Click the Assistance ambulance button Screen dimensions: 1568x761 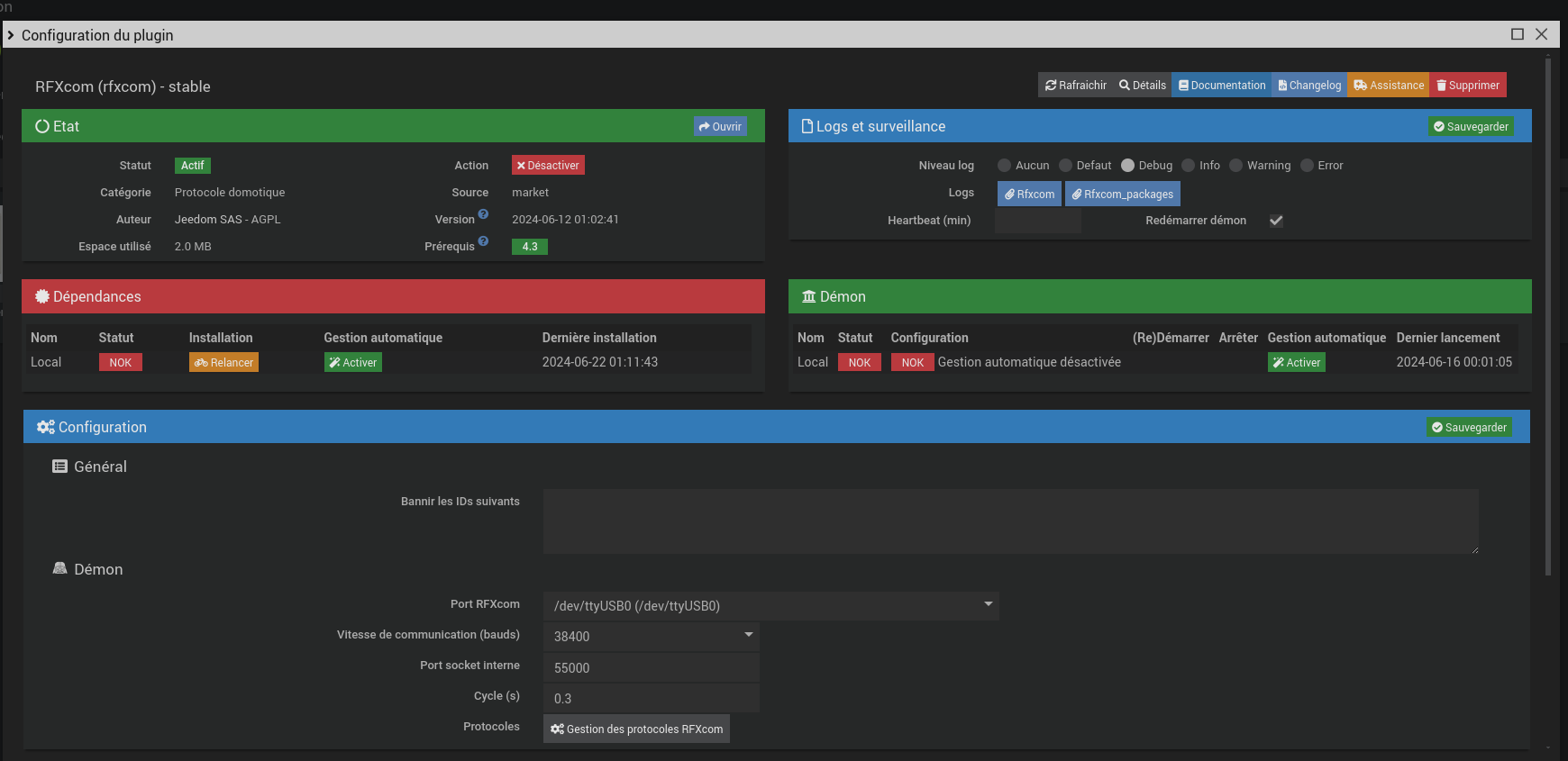pos(1389,86)
